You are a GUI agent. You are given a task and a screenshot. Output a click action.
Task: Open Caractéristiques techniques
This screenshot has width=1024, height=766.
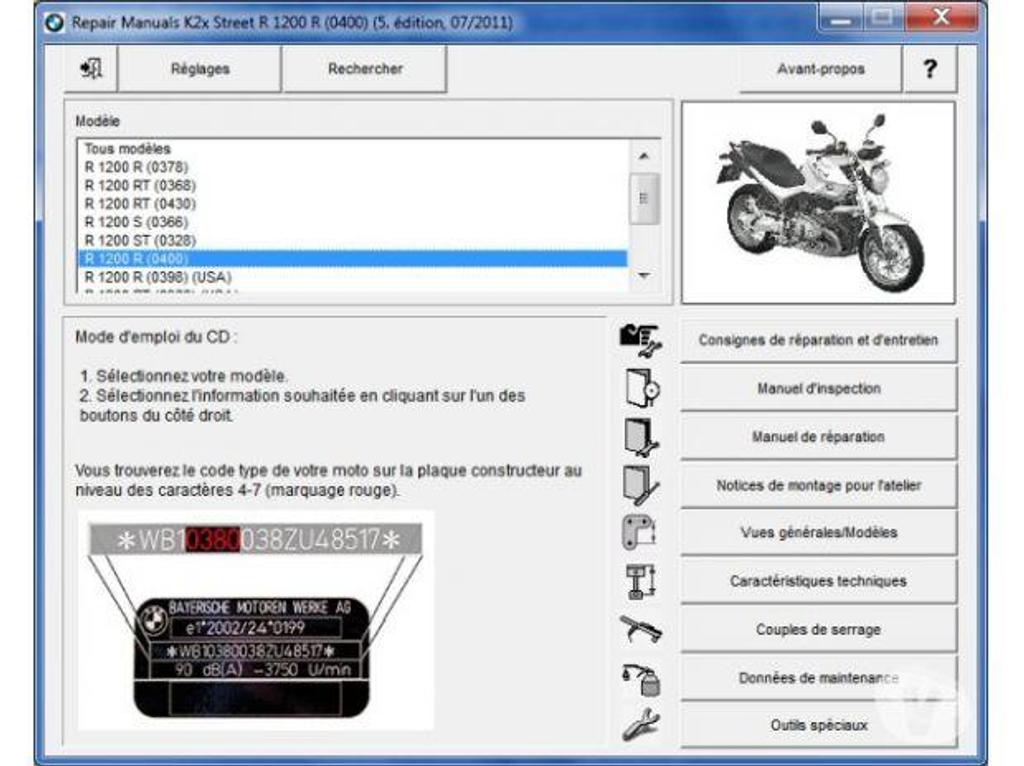818,581
